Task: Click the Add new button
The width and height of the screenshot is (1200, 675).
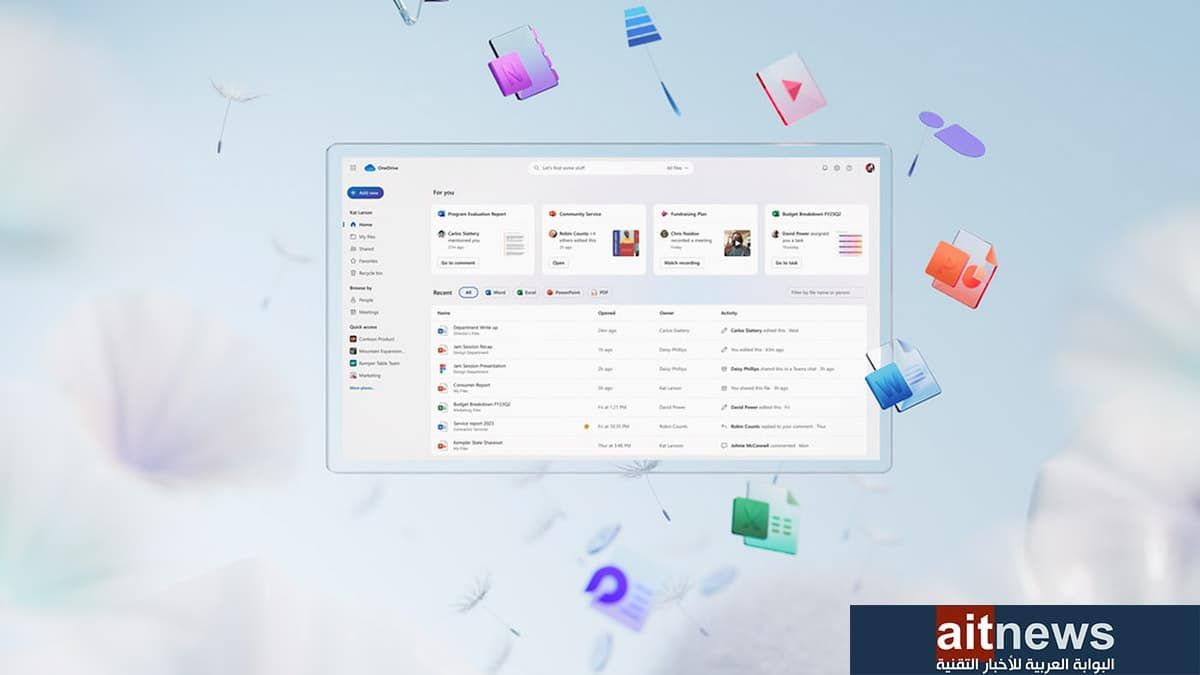Action: pos(365,193)
